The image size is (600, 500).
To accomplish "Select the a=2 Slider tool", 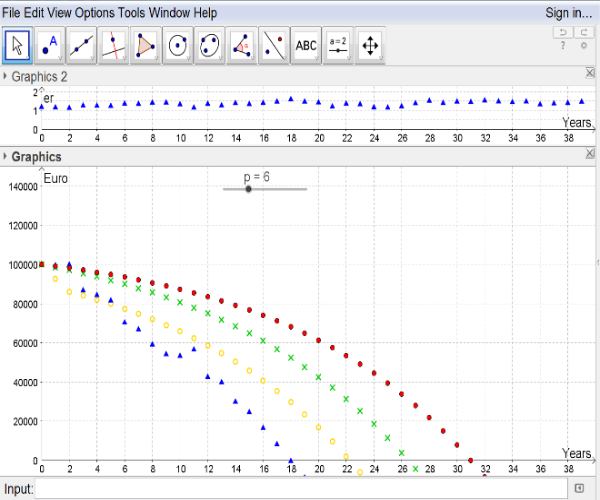I will [338, 46].
